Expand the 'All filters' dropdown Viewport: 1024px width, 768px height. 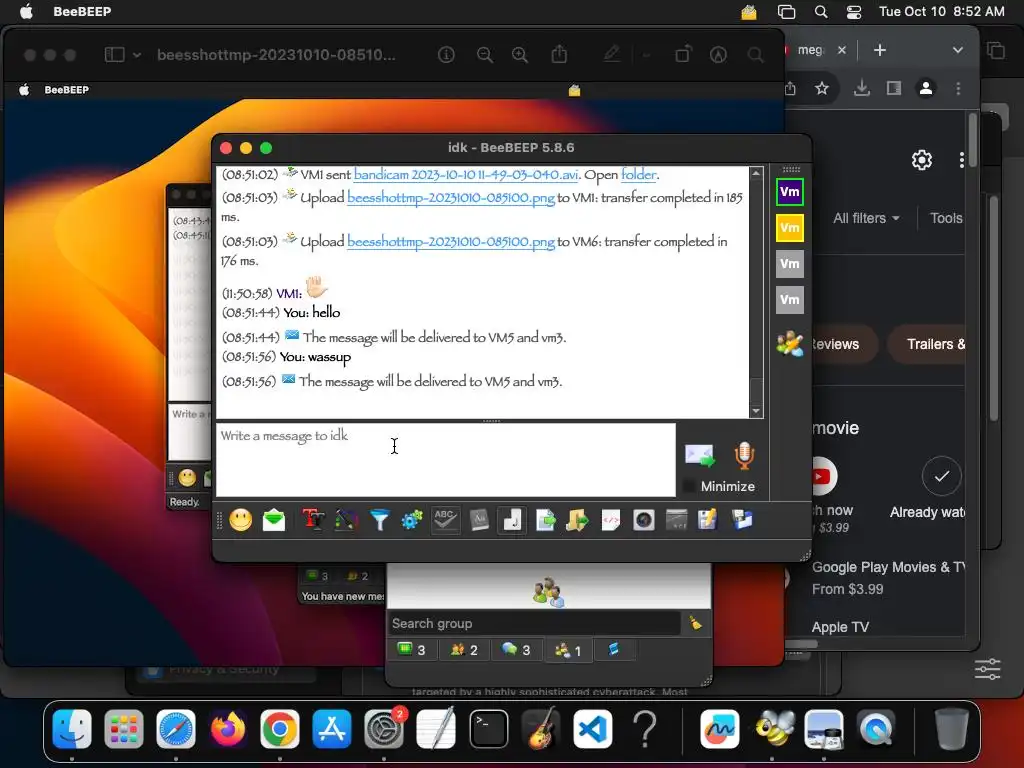[866, 218]
